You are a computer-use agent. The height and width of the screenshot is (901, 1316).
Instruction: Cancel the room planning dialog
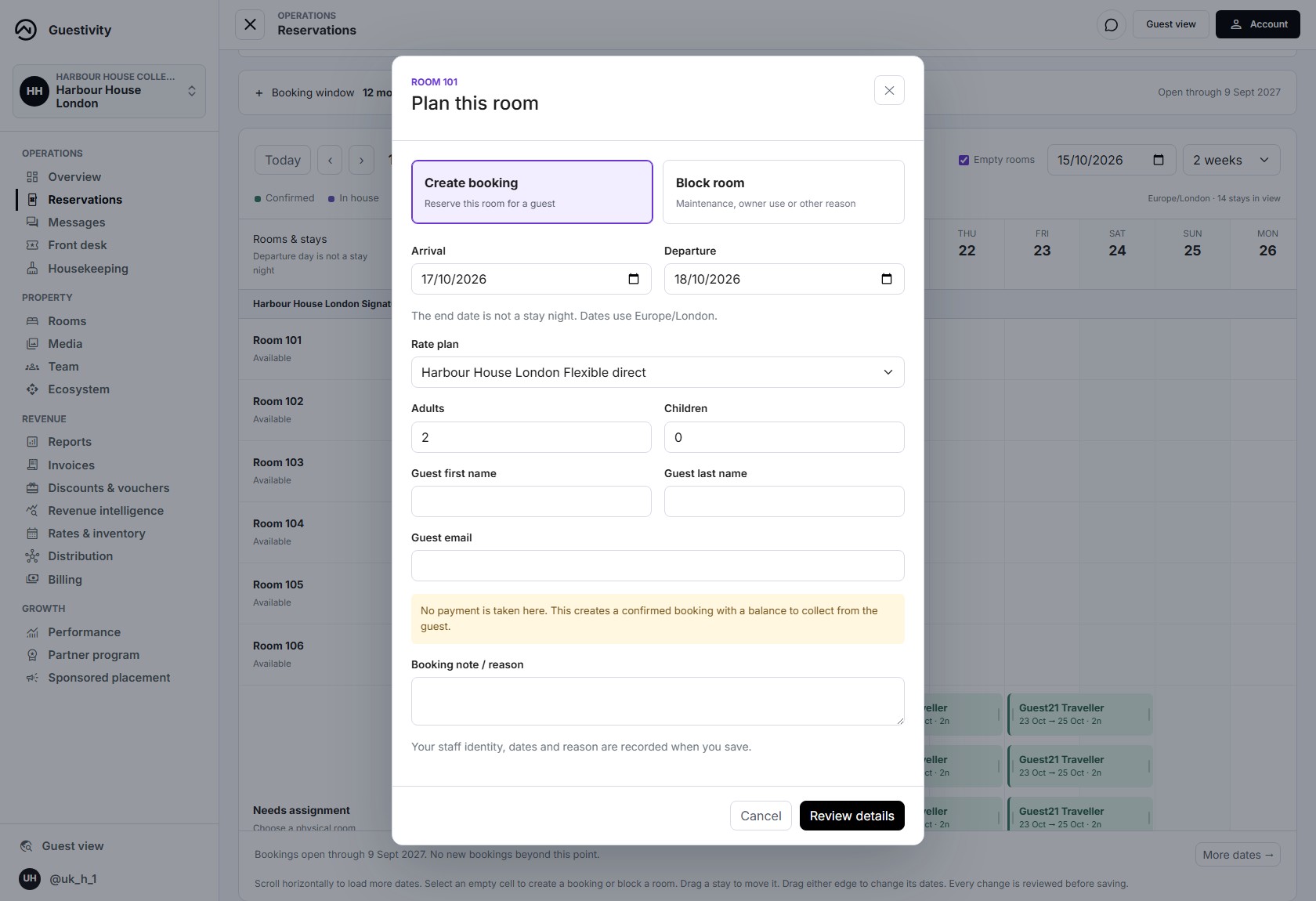[761, 816]
